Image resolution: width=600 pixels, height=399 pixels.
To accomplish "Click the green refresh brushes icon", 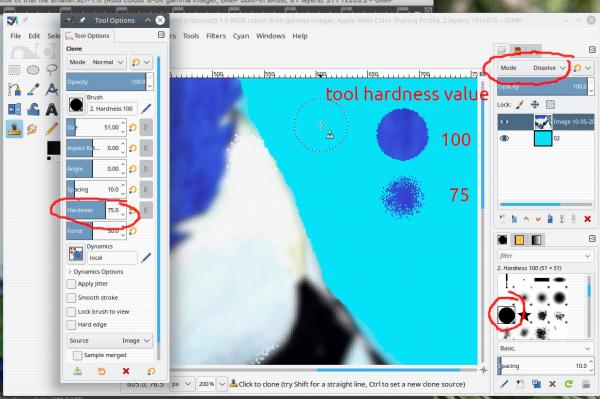I will (x=568, y=384).
